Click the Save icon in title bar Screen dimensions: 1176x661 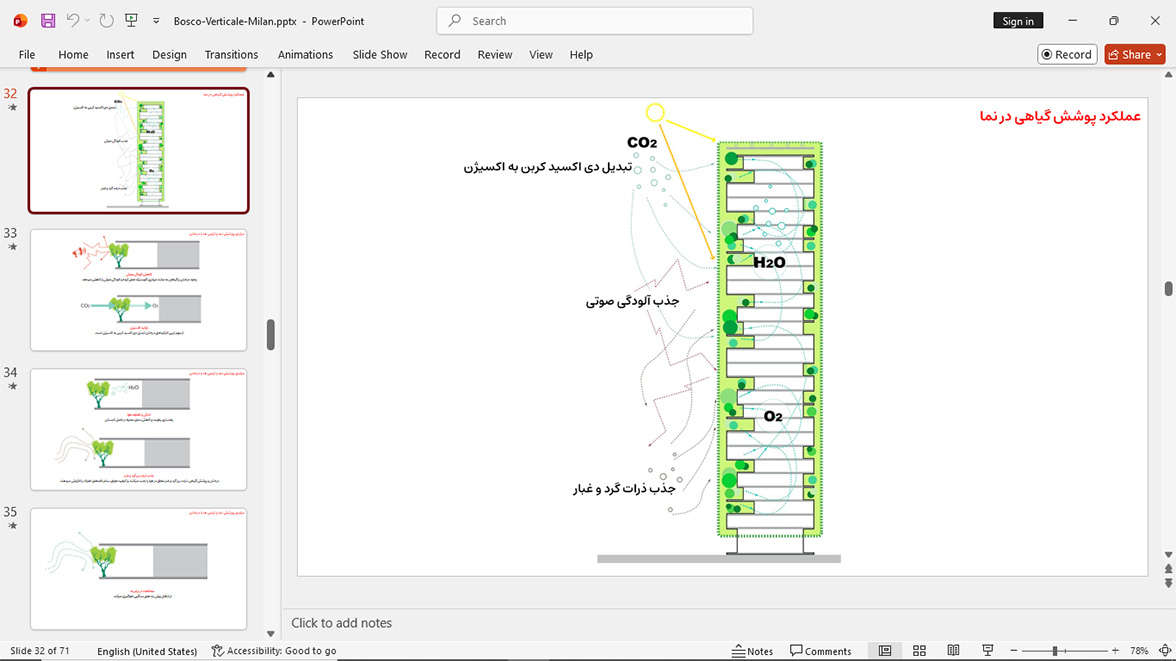point(48,21)
